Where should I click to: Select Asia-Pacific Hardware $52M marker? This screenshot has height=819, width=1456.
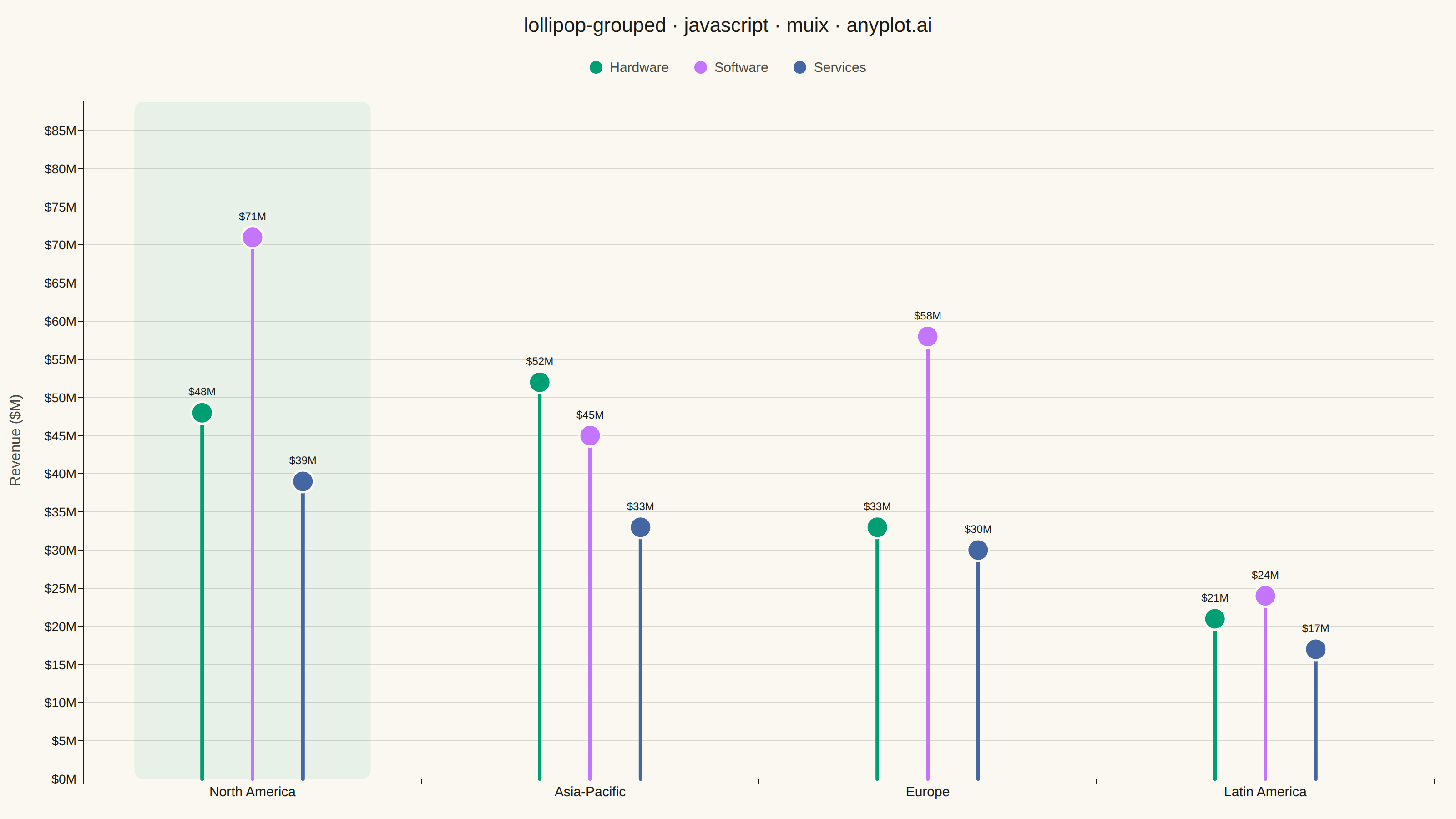[539, 383]
